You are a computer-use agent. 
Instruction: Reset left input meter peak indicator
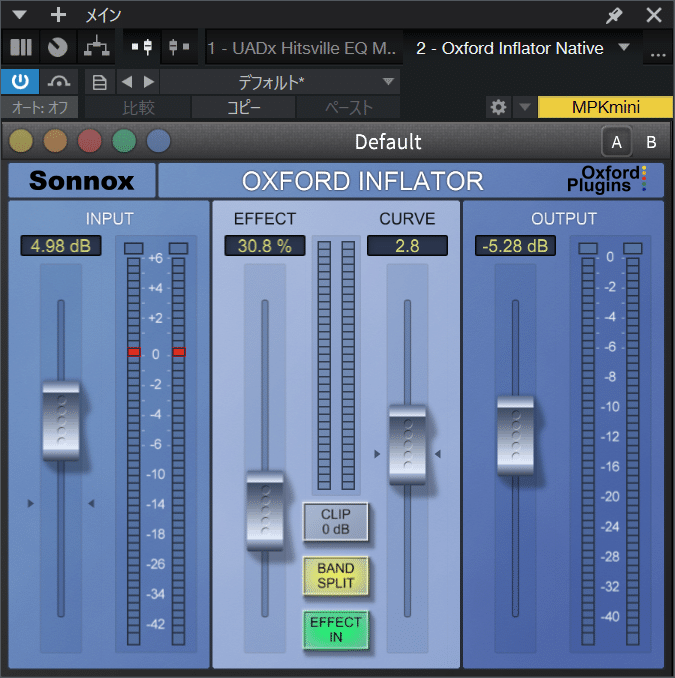click(134, 248)
